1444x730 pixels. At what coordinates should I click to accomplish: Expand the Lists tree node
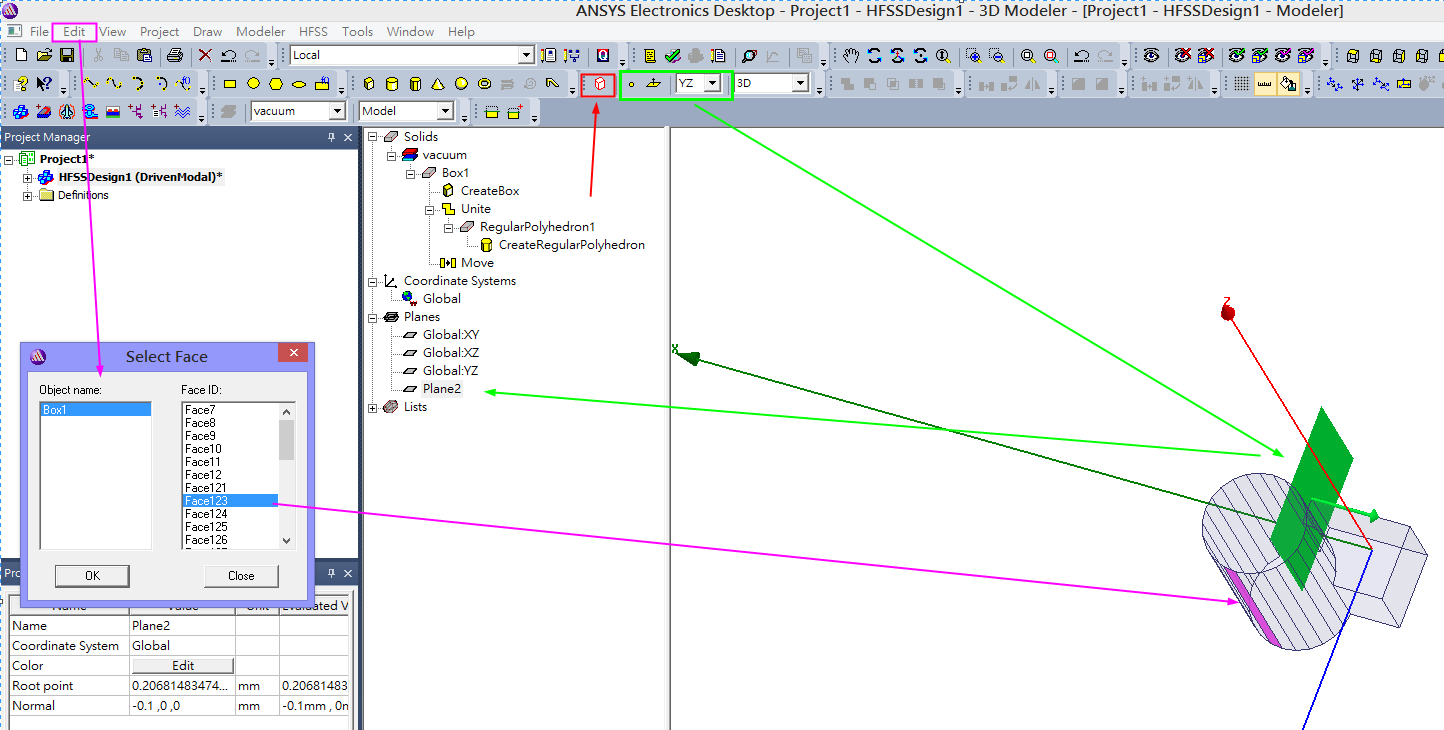point(374,407)
